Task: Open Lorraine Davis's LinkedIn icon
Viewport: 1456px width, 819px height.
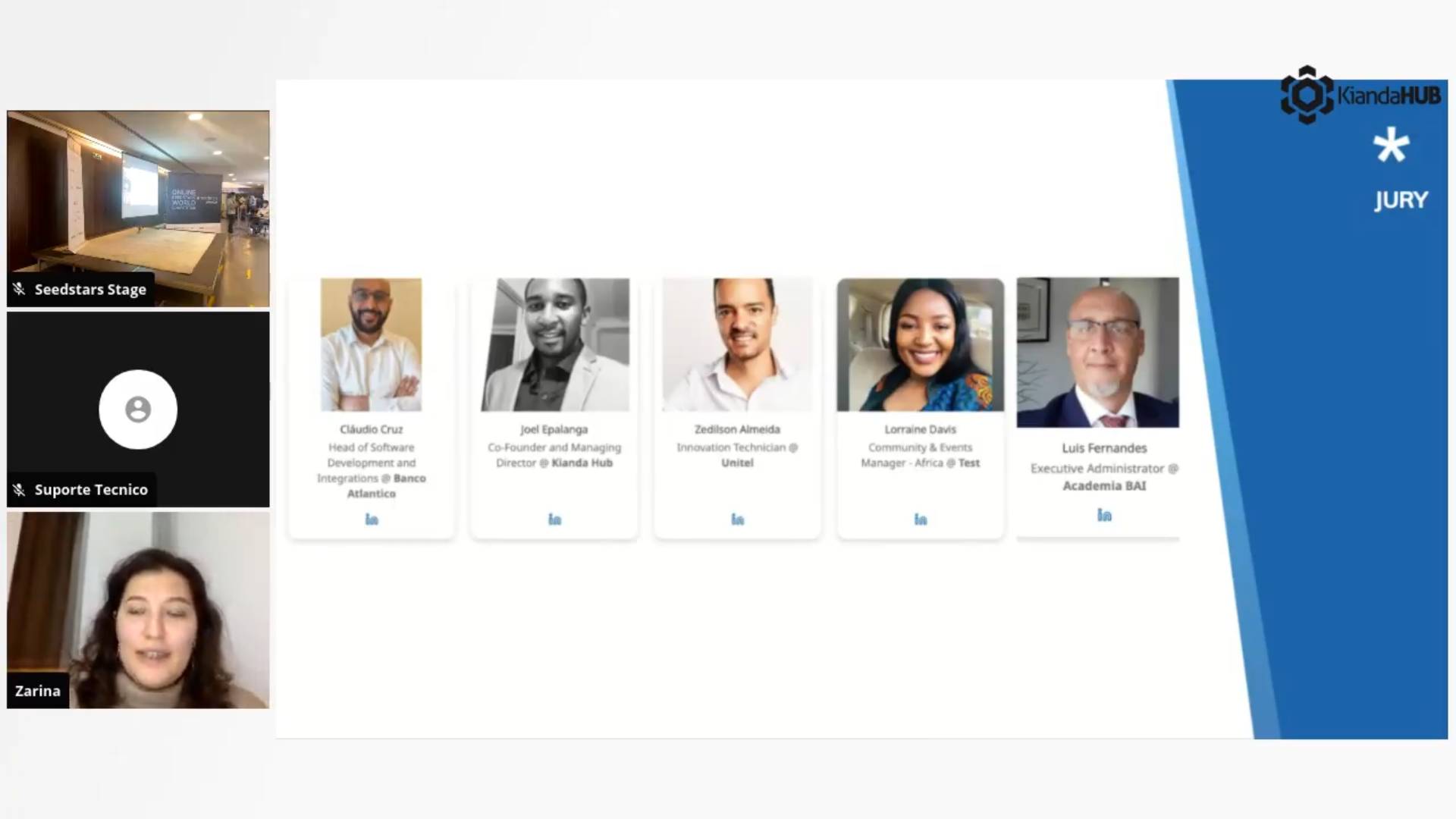Action: click(x=920, y=519)
